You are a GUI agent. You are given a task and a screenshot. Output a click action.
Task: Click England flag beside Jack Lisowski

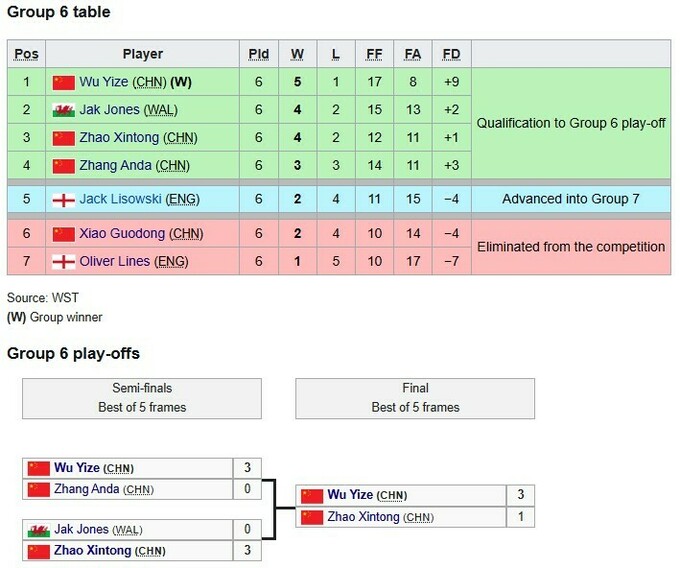click(64, 199)
